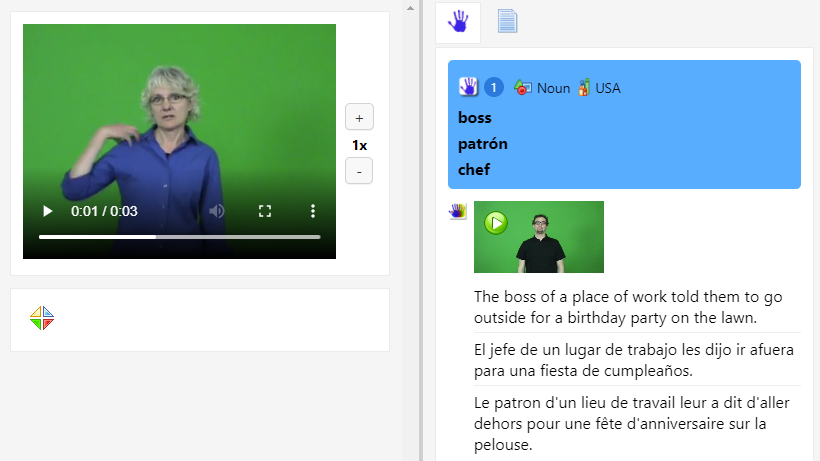Image resolution: width=820 pixels, height=461 pixels.
Task: Click the green play button on the thumbnail
Action: point(496,223)
